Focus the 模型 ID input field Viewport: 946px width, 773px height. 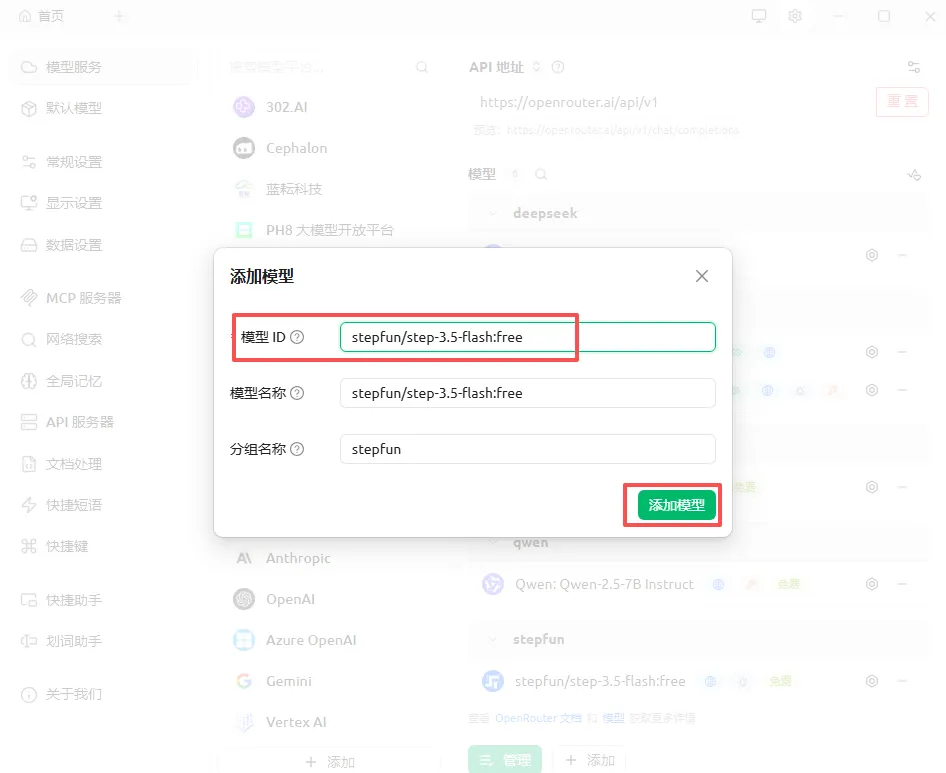coord(527,337)
